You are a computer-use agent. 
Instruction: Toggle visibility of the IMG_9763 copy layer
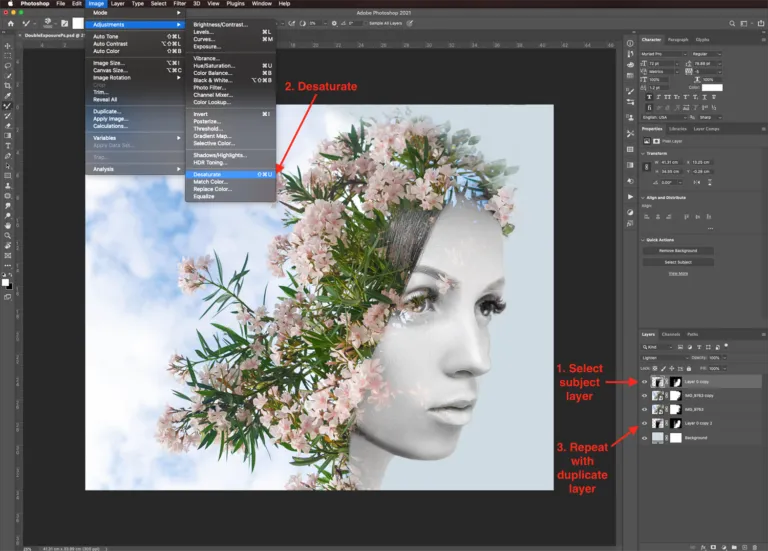pyautogui.click(x=645, y=396)
